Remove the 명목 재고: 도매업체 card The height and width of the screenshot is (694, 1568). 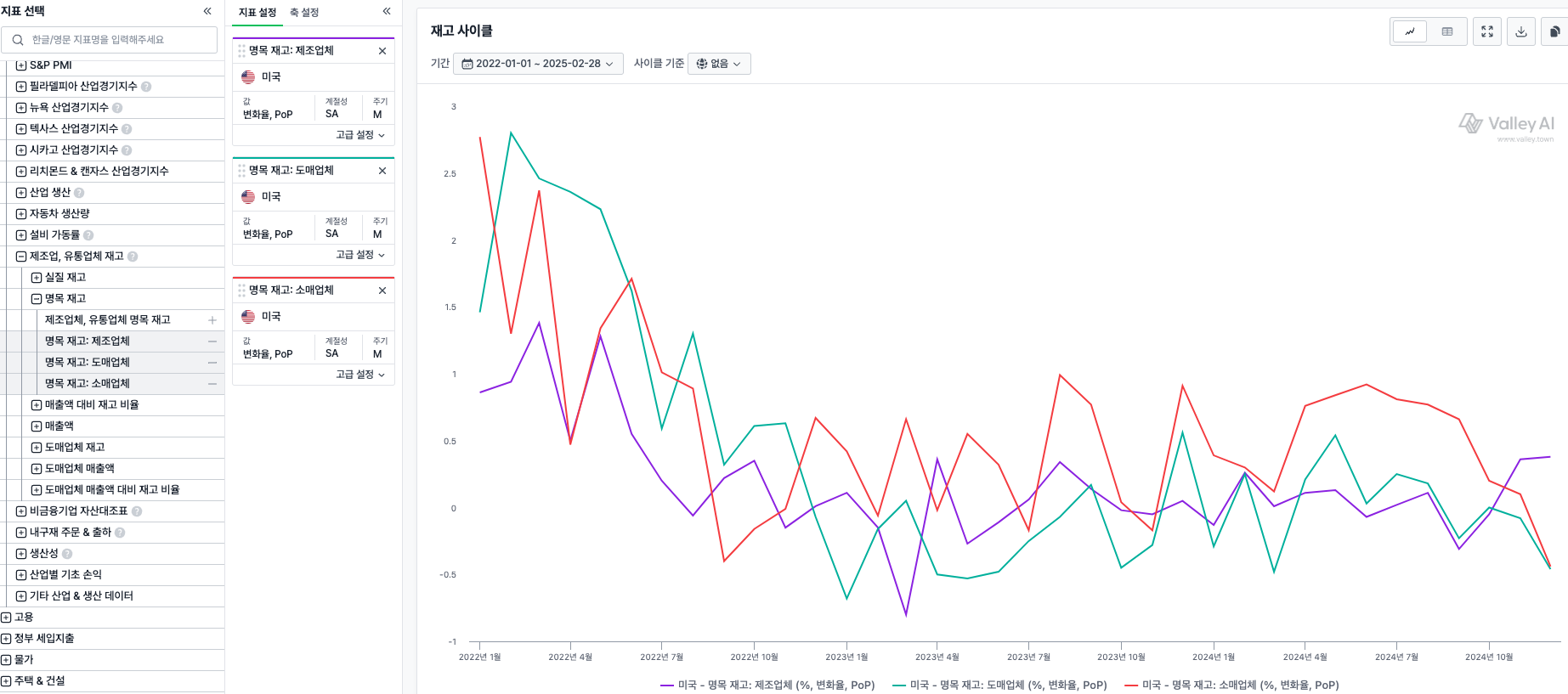pyautogui.click(x=382, y=171)
